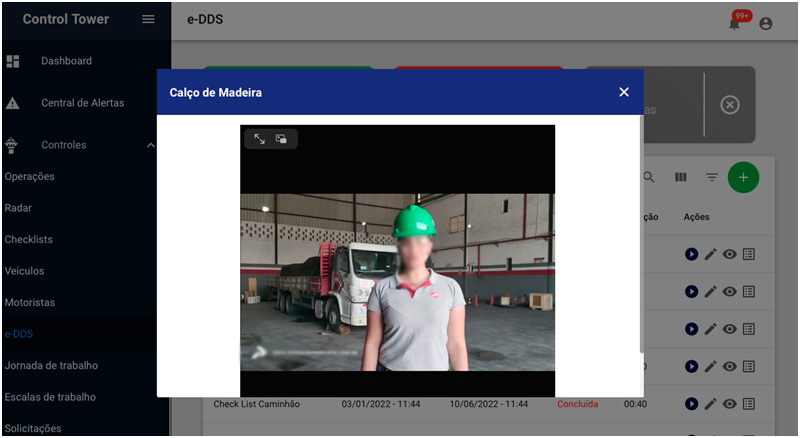Open the table filter list icon
Screen dimensions: 800x438
coord(712,177)
